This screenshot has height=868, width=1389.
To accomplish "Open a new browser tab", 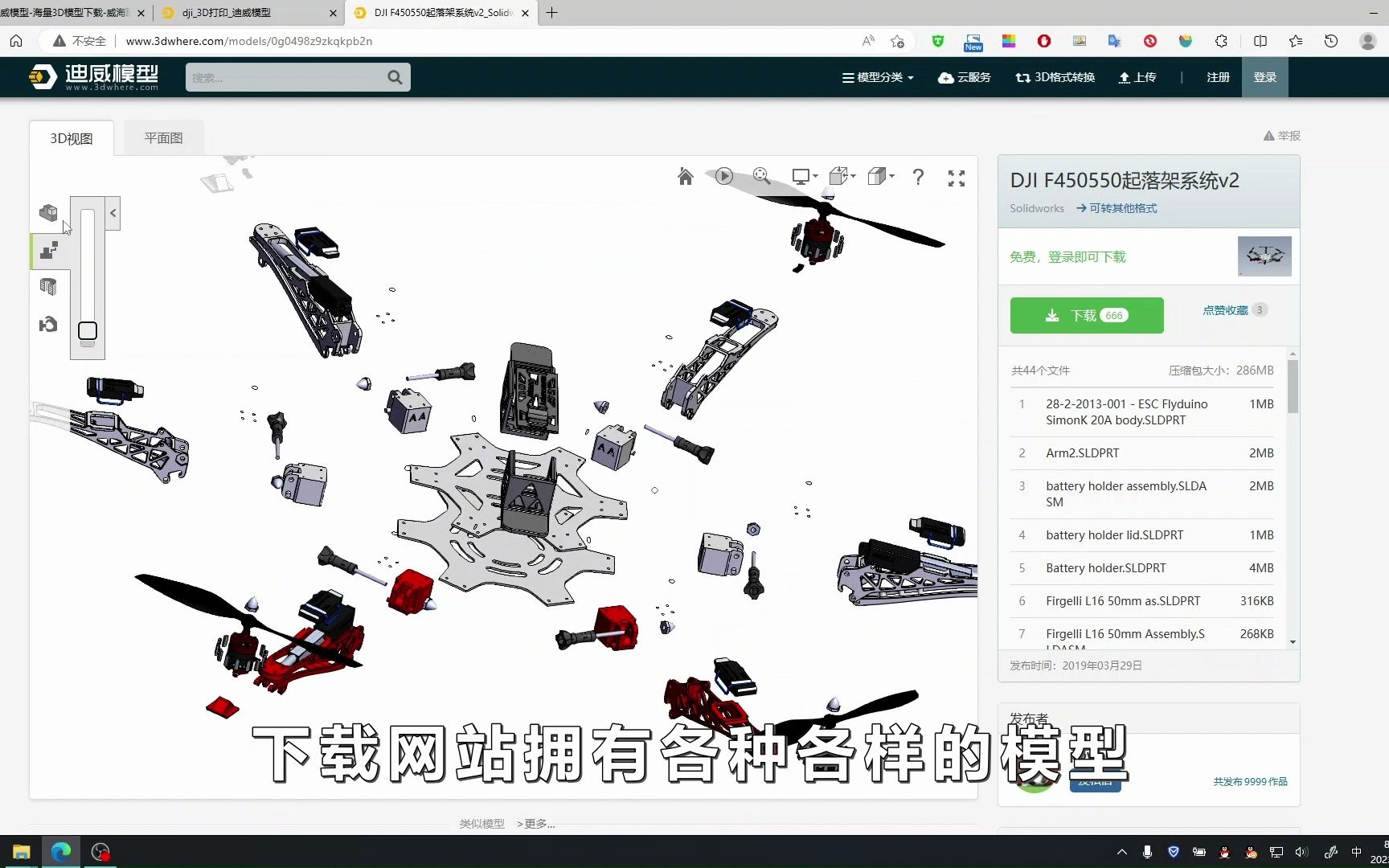I will [552, 13].
